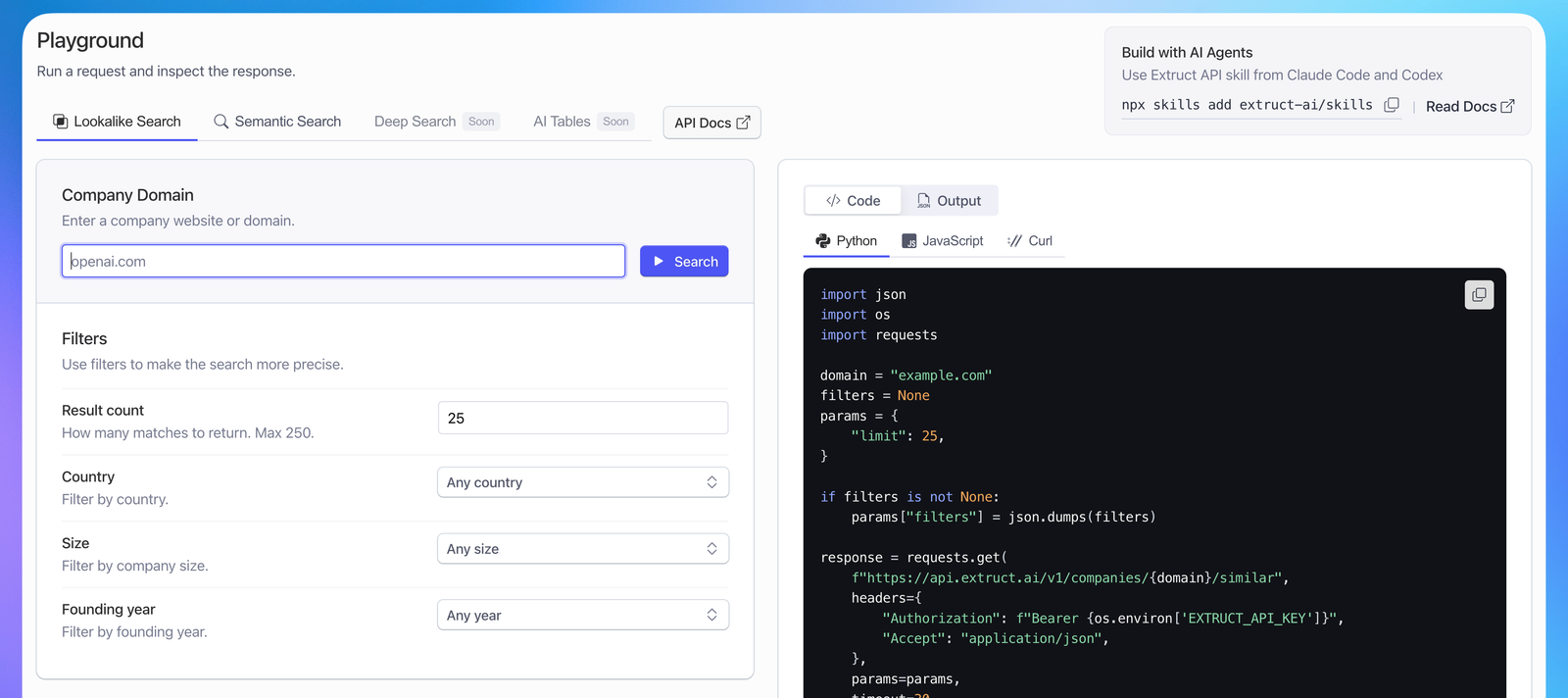The width and height of the screenshot is (1568, 698).
Task: Click the Semantic Search magnifier icon
Action: coord(221,122)
